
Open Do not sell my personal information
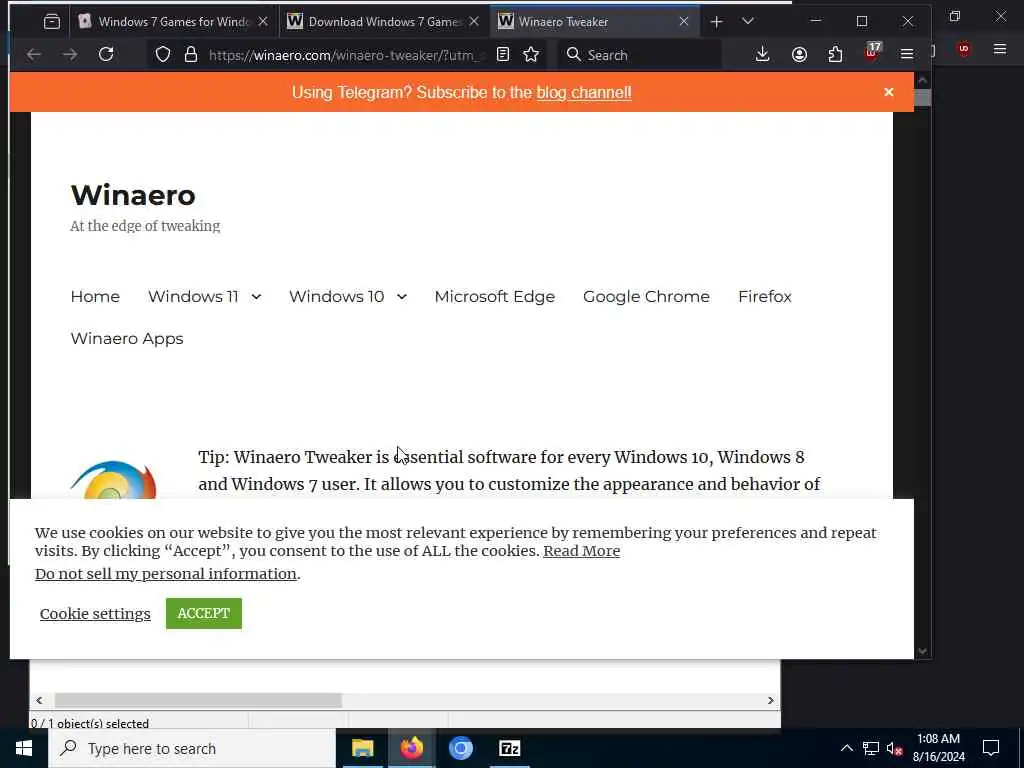pyautogui.click(x=166, y=574)
